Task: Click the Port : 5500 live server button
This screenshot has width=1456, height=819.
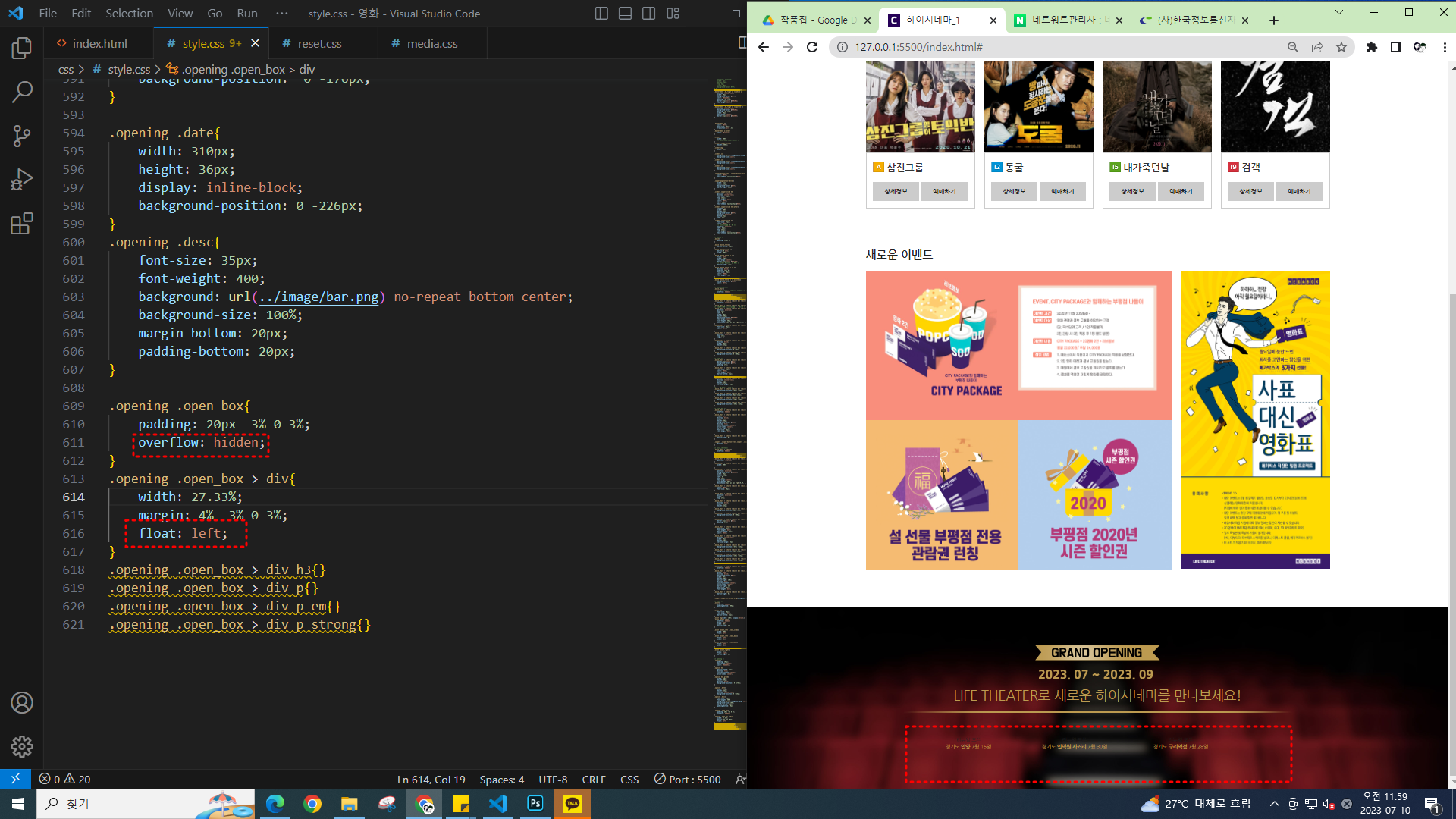Action: click(688, 779)
